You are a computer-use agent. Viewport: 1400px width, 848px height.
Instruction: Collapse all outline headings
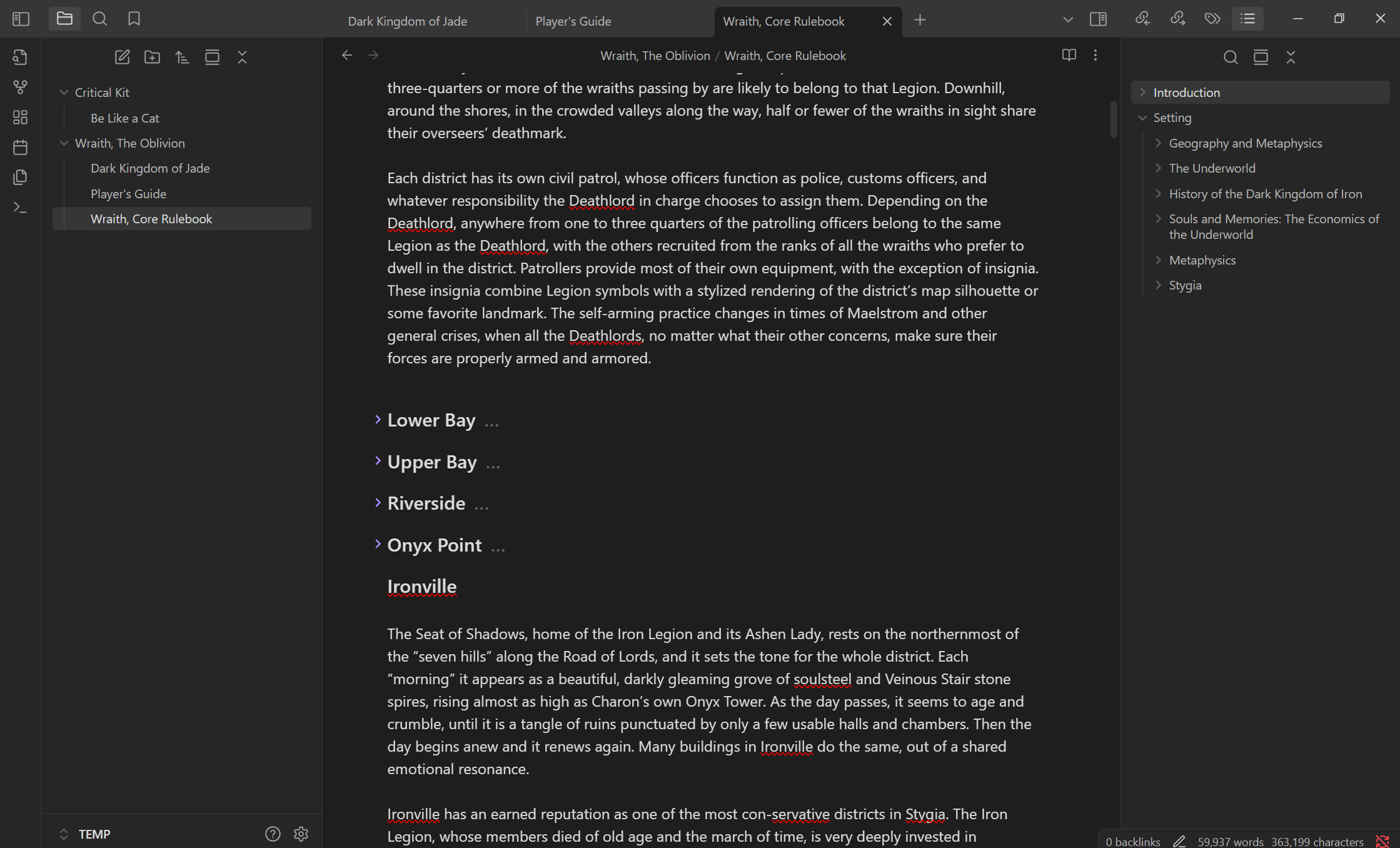[x=1291, y=58]
